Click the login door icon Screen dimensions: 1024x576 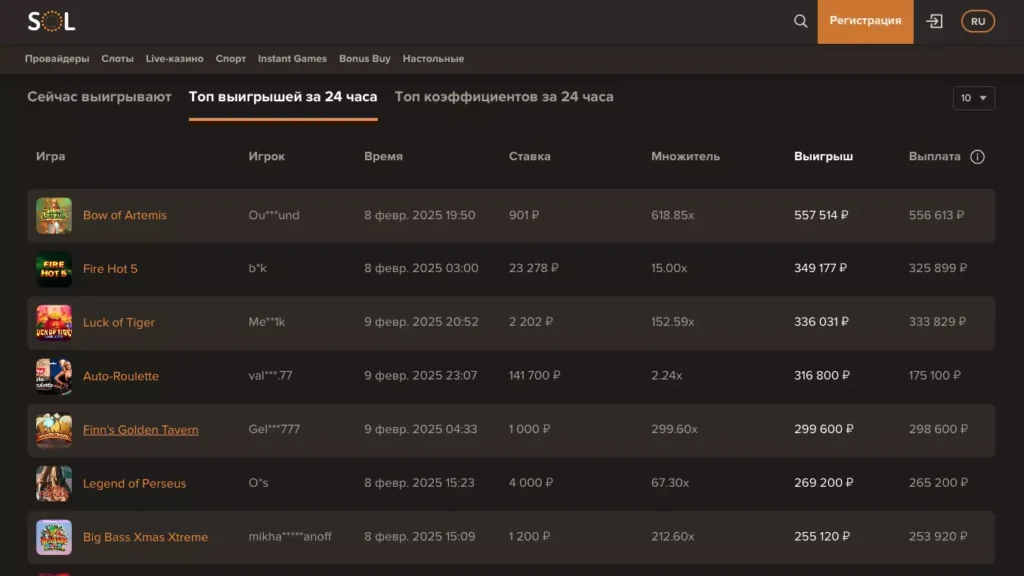point(934,21)
